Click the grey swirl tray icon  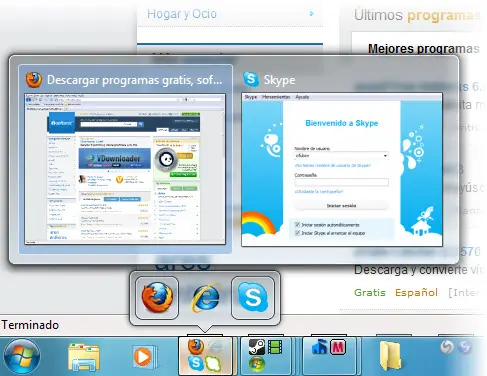coord(447,347)
